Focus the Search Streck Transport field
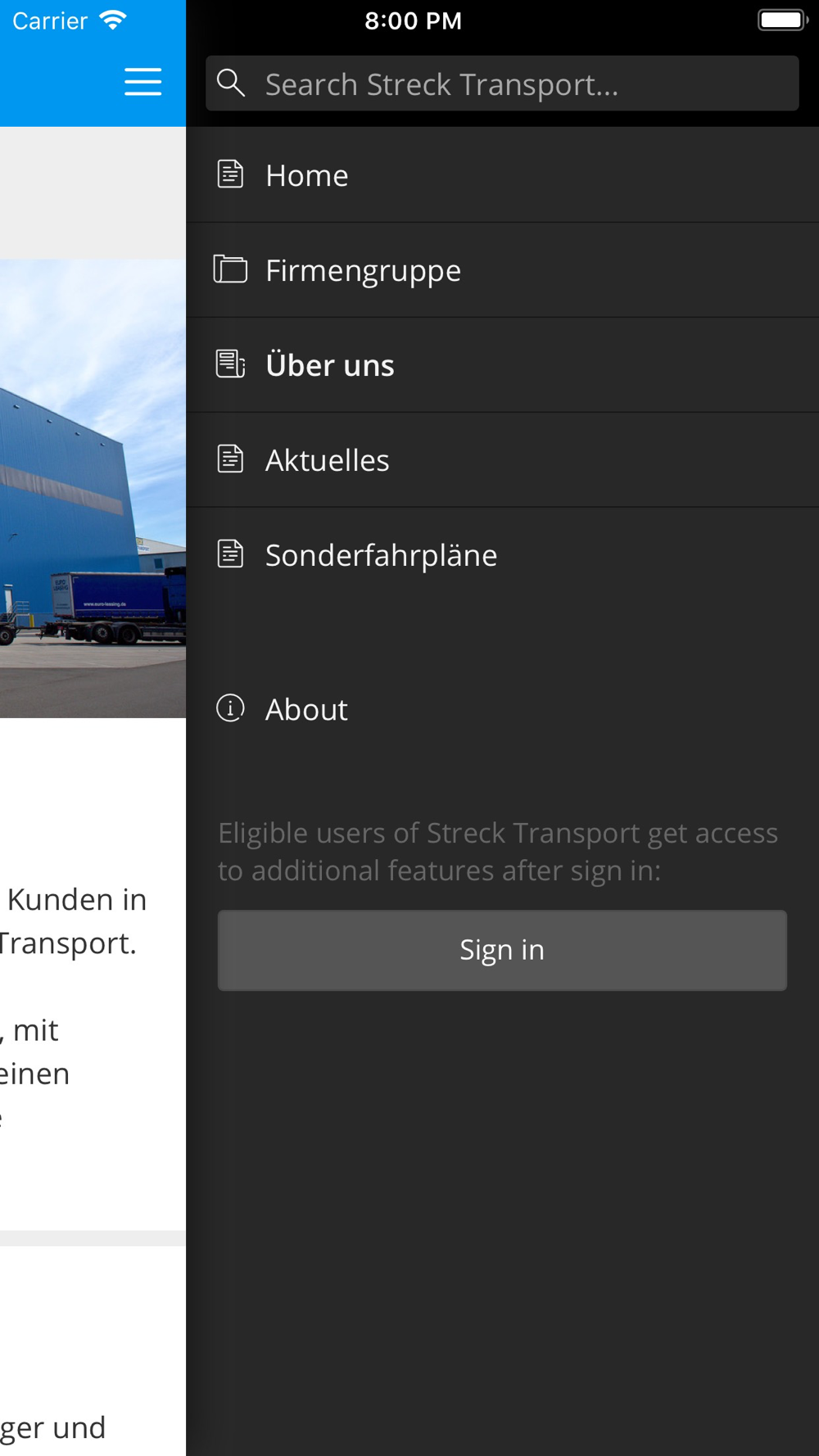 click(502, 84)
